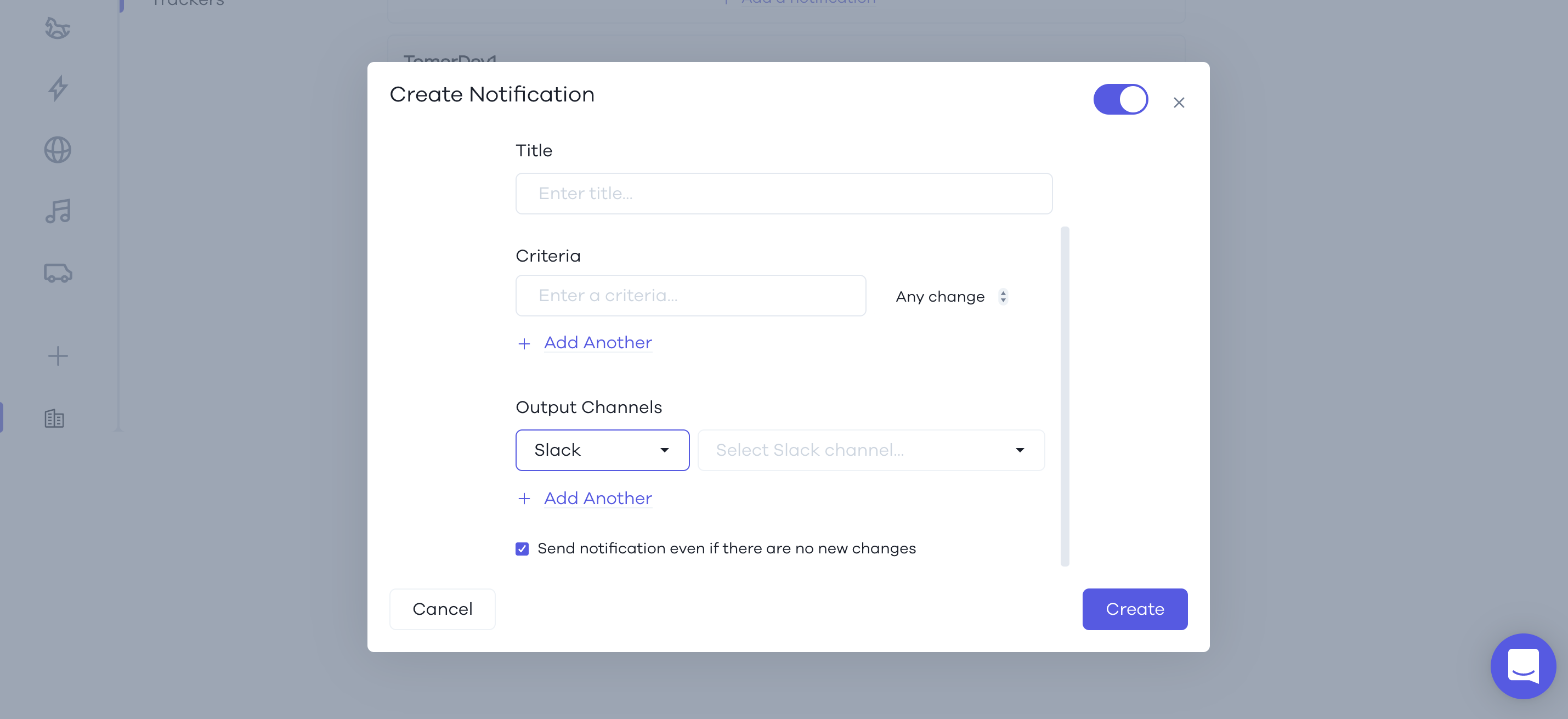Open the building icon in sidebar
Viewport: 1568px width, 719px height.
click(x=54, y=418)
